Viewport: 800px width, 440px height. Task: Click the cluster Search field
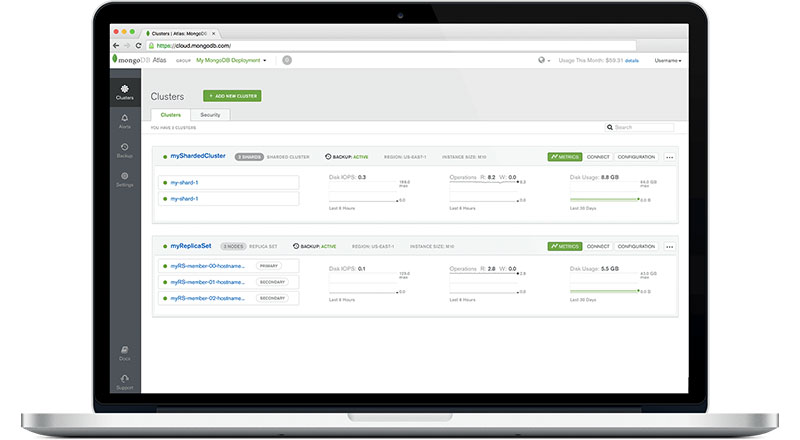641,128
